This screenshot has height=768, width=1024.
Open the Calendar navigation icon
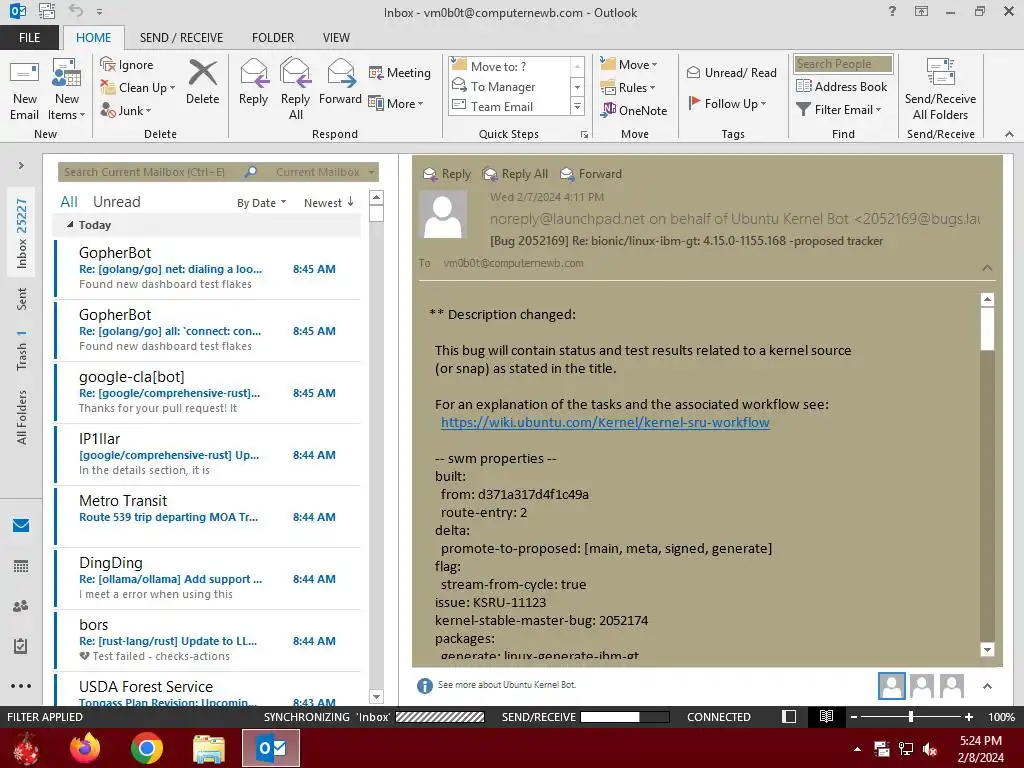click(21, 566)
